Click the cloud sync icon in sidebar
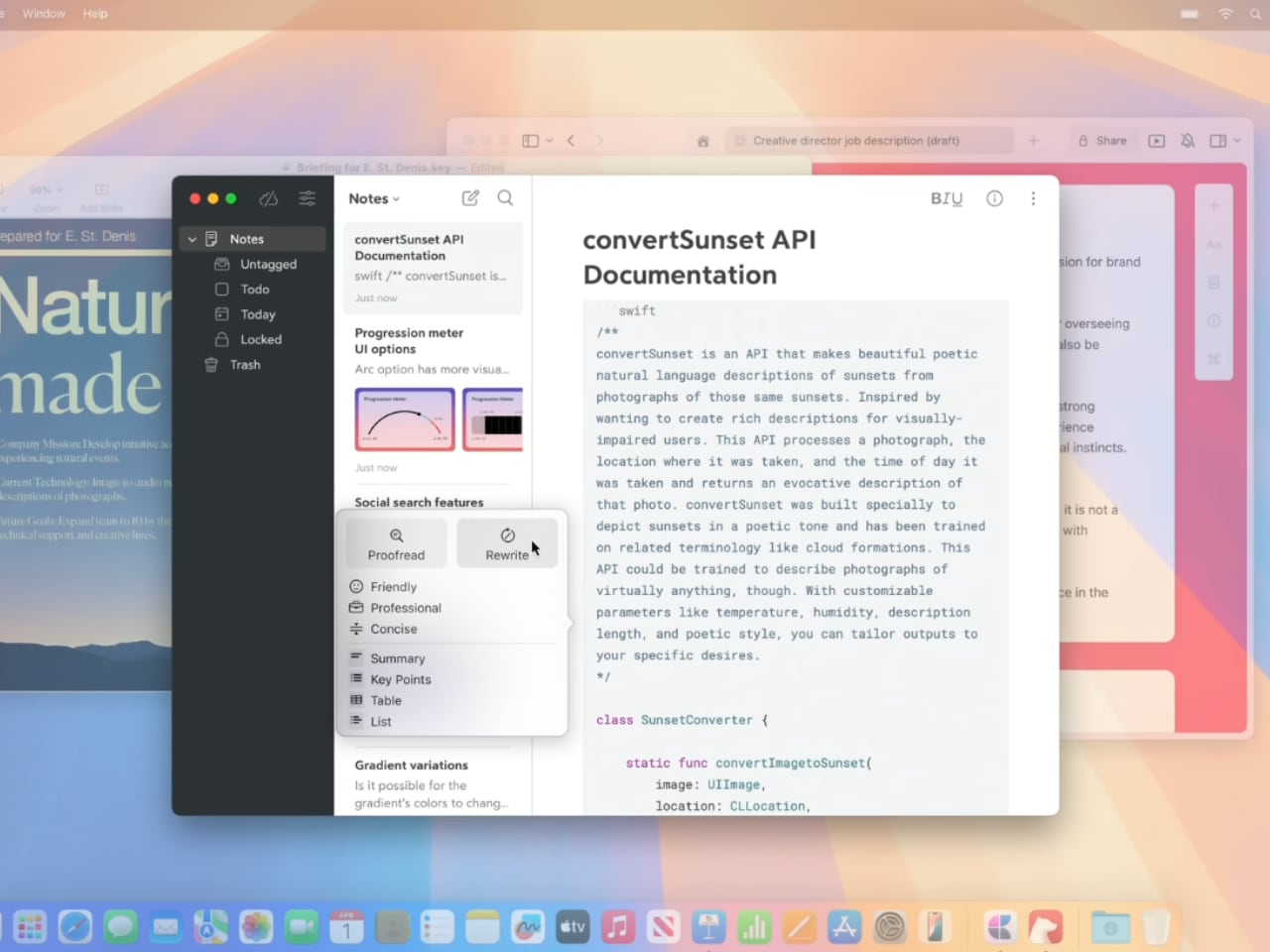This screenshot has width=1270, height=952. click(x=269, y=198)
